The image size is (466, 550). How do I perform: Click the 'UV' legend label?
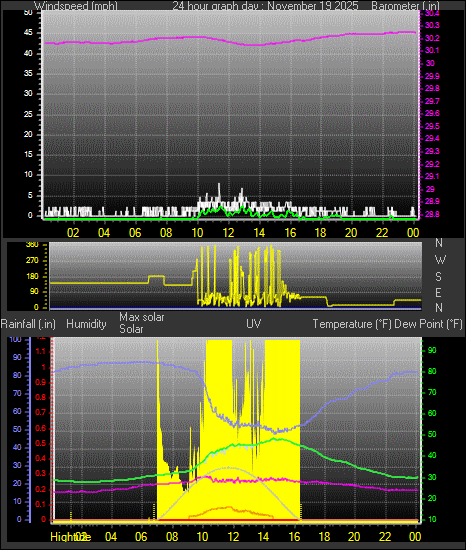pos(254,323)
